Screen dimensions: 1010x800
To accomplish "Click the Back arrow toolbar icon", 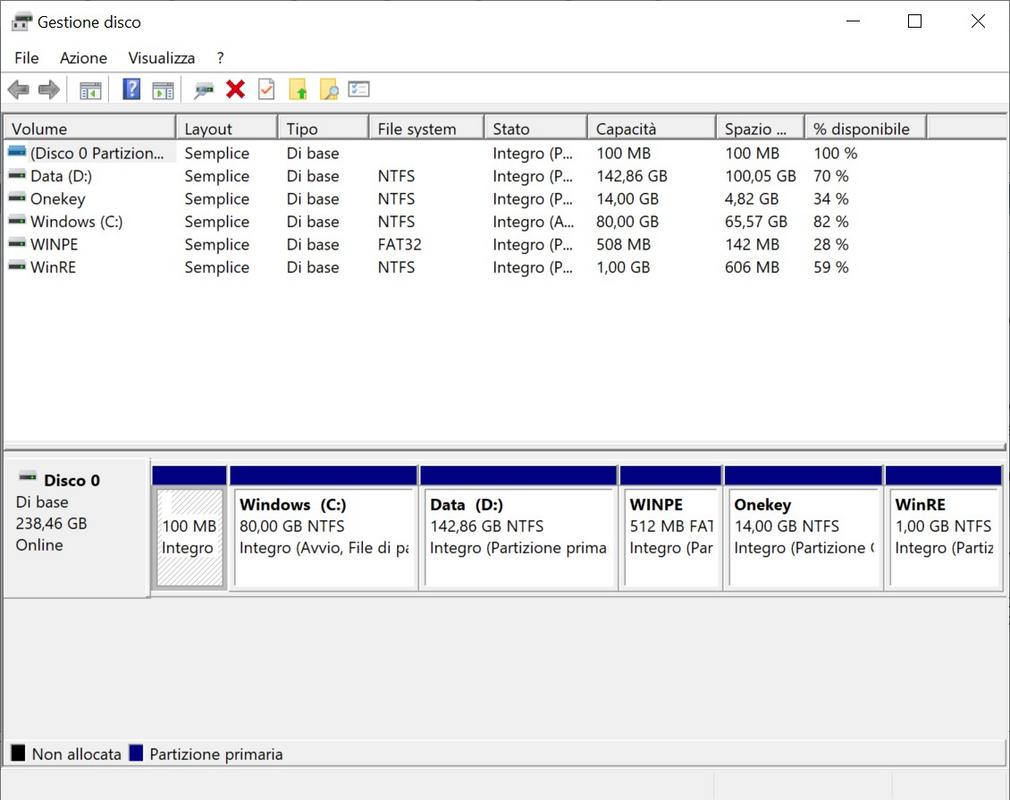I will click(x=19, y=90).
